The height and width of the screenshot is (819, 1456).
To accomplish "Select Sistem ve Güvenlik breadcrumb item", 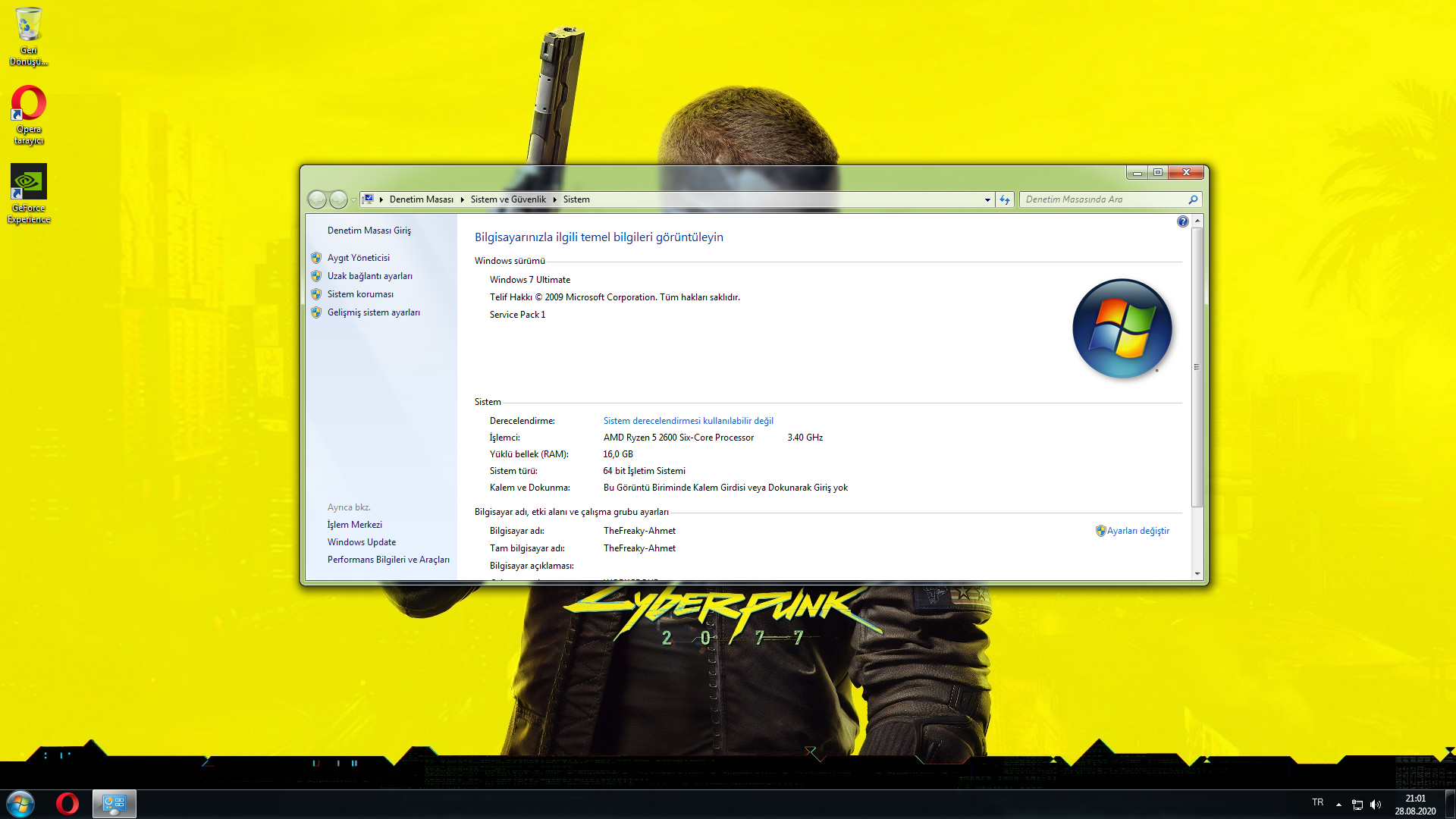I will click(x=508, y=199).
